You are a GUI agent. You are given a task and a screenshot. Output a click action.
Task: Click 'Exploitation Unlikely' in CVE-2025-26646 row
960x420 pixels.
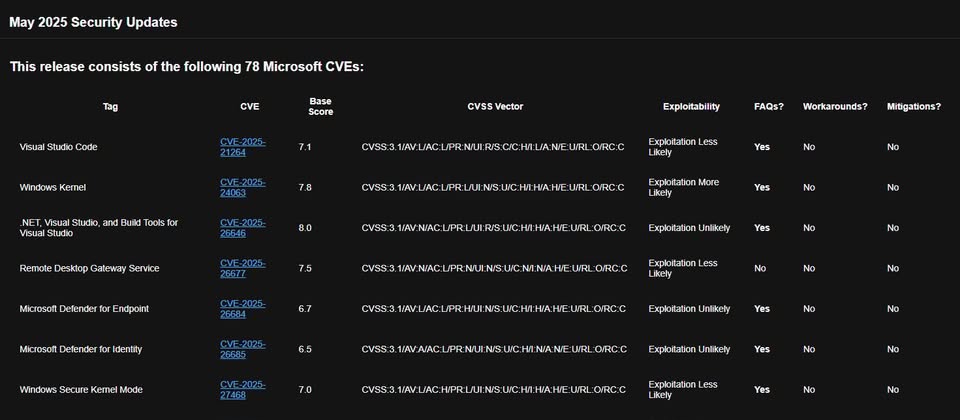(x=689, y=228)
